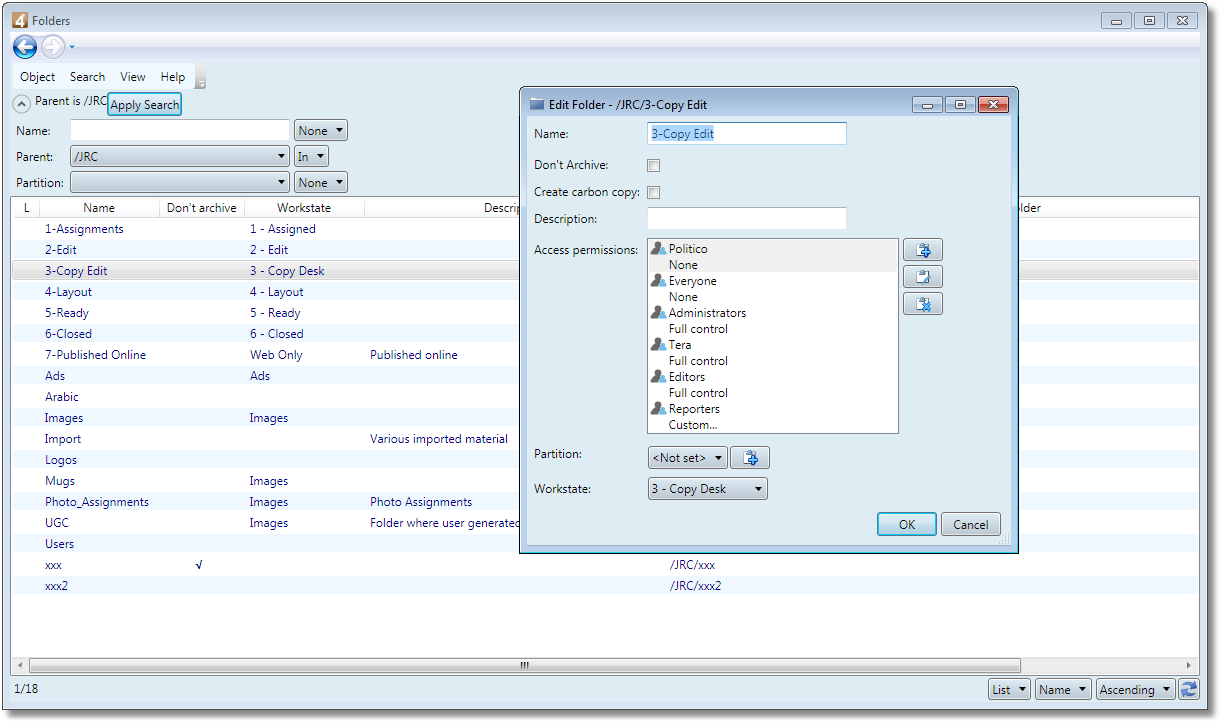
Task: Click the greyed Forward navigation arrow
Action: point(53,46)
